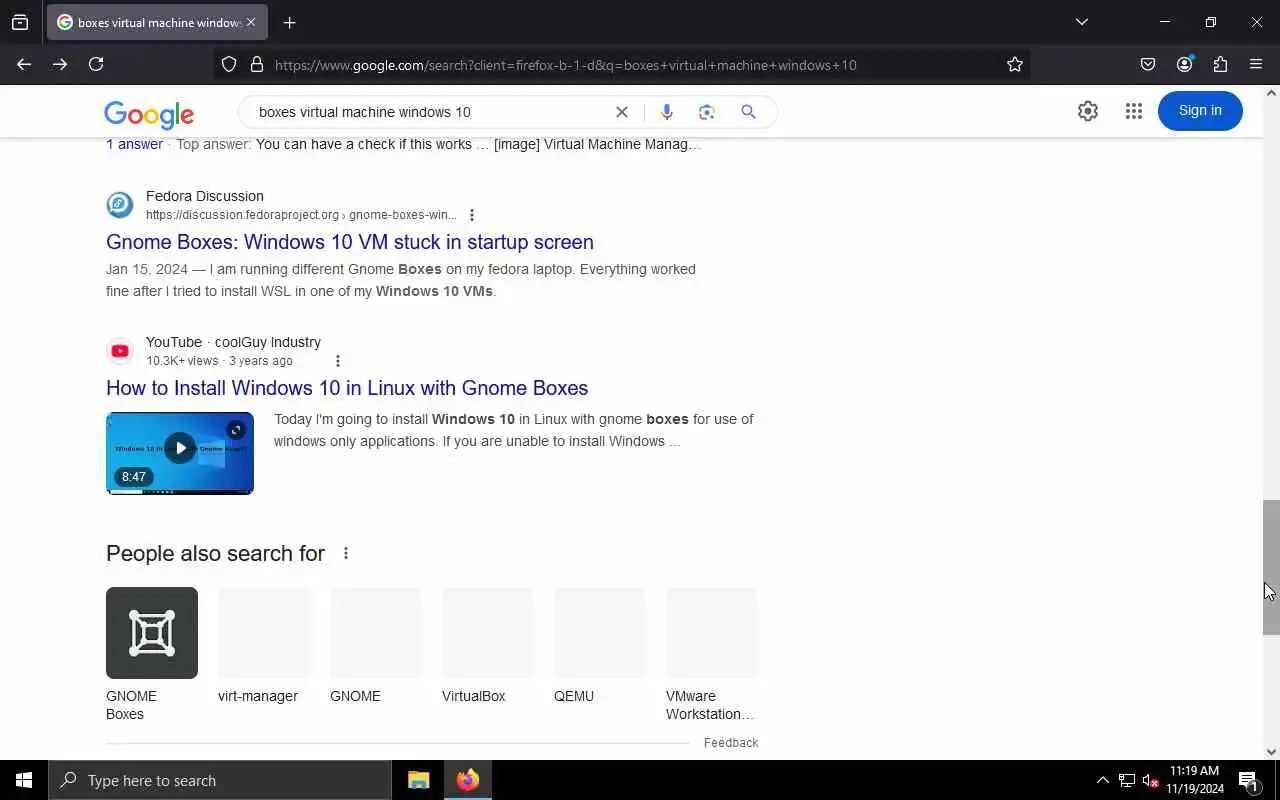1280x800 pixels.
Task: Start voice search with microphone icon
Action: pos(667,112)
